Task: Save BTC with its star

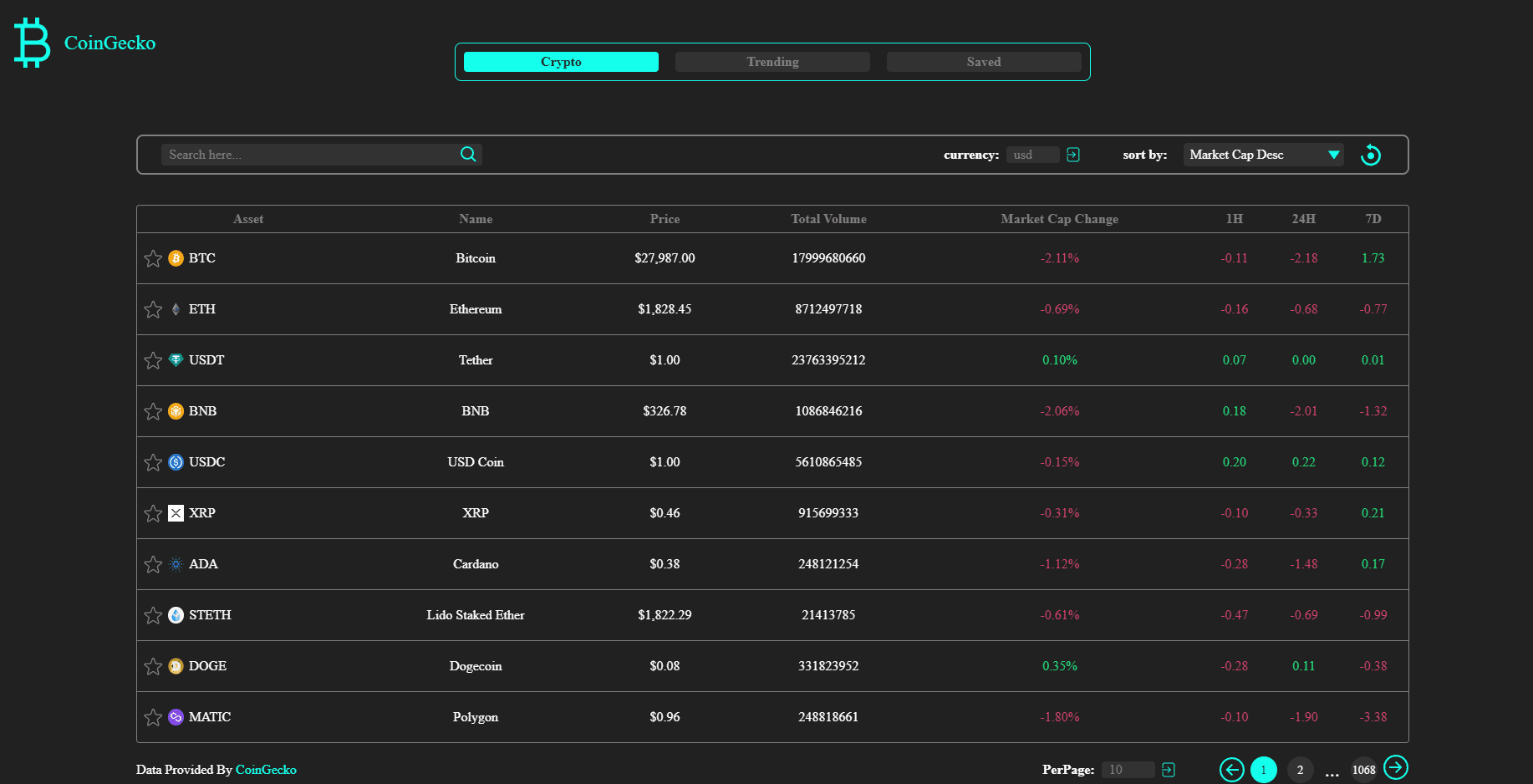Action: (153, 258)
